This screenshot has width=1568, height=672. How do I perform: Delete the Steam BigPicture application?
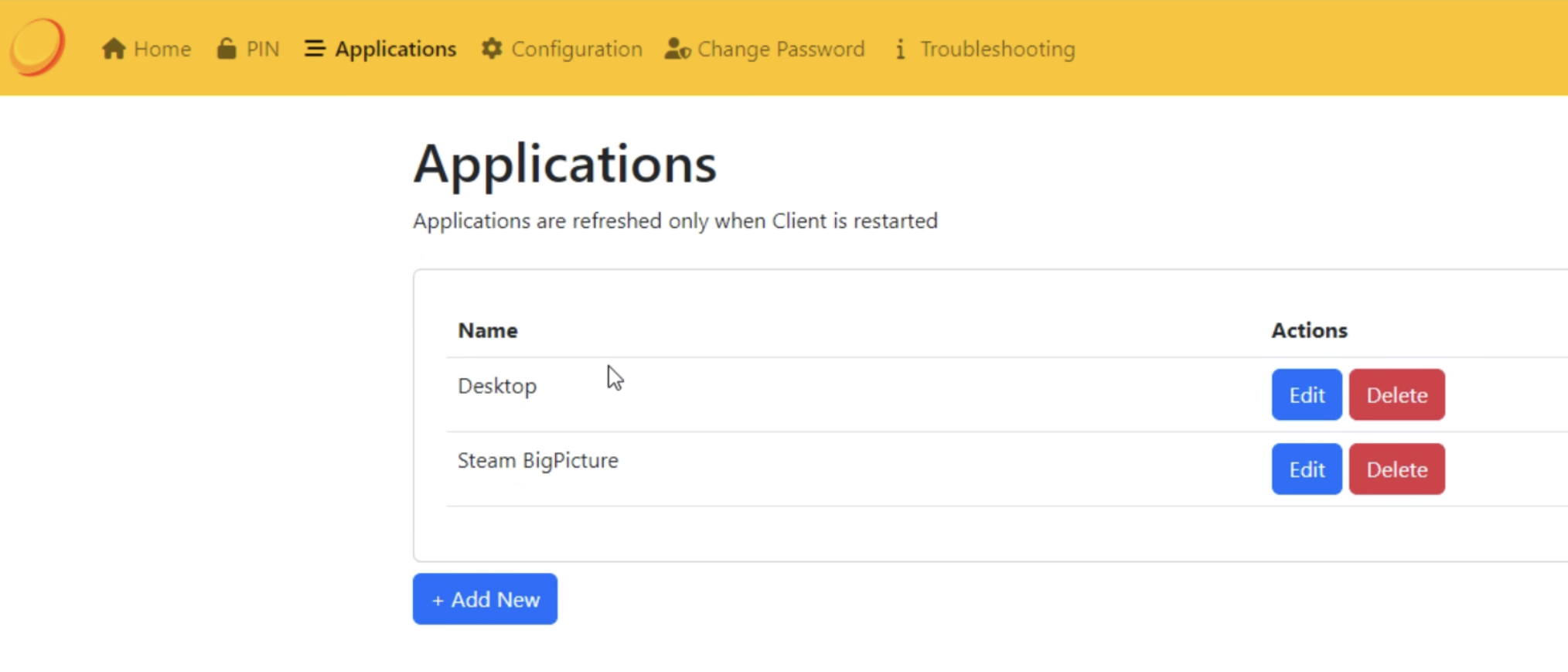click(x=1396, y=469)
